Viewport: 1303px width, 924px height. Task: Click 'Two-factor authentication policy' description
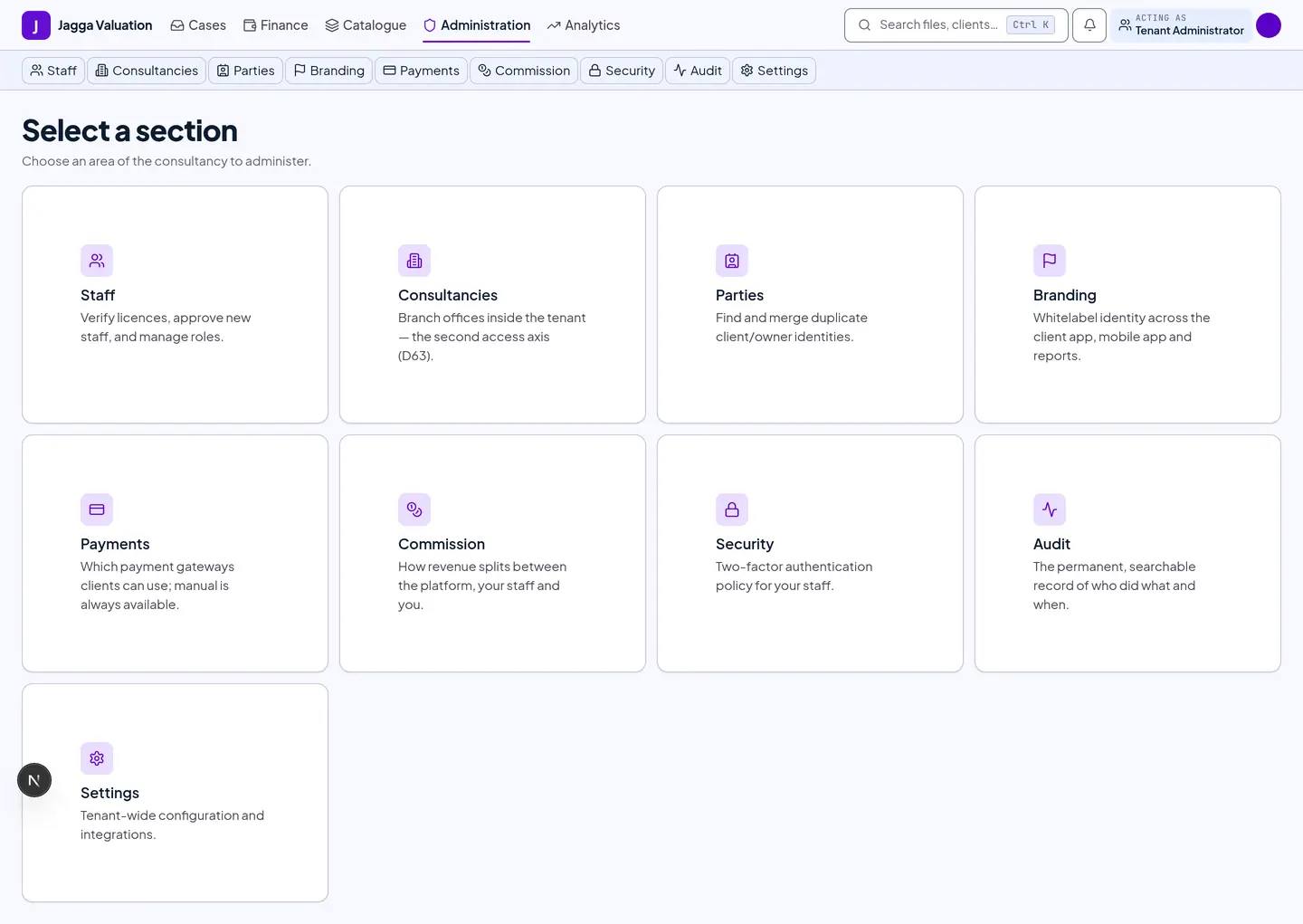pyautogui.click(x=794, y=576)
